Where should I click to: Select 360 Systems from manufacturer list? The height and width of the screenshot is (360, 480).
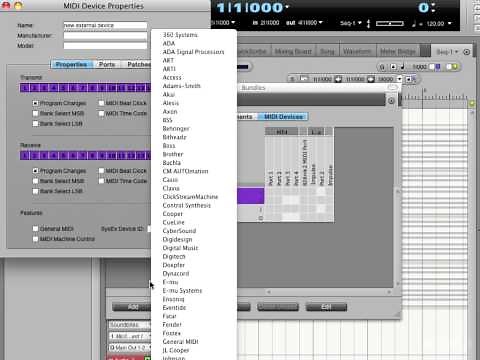(x=180, y=35)
